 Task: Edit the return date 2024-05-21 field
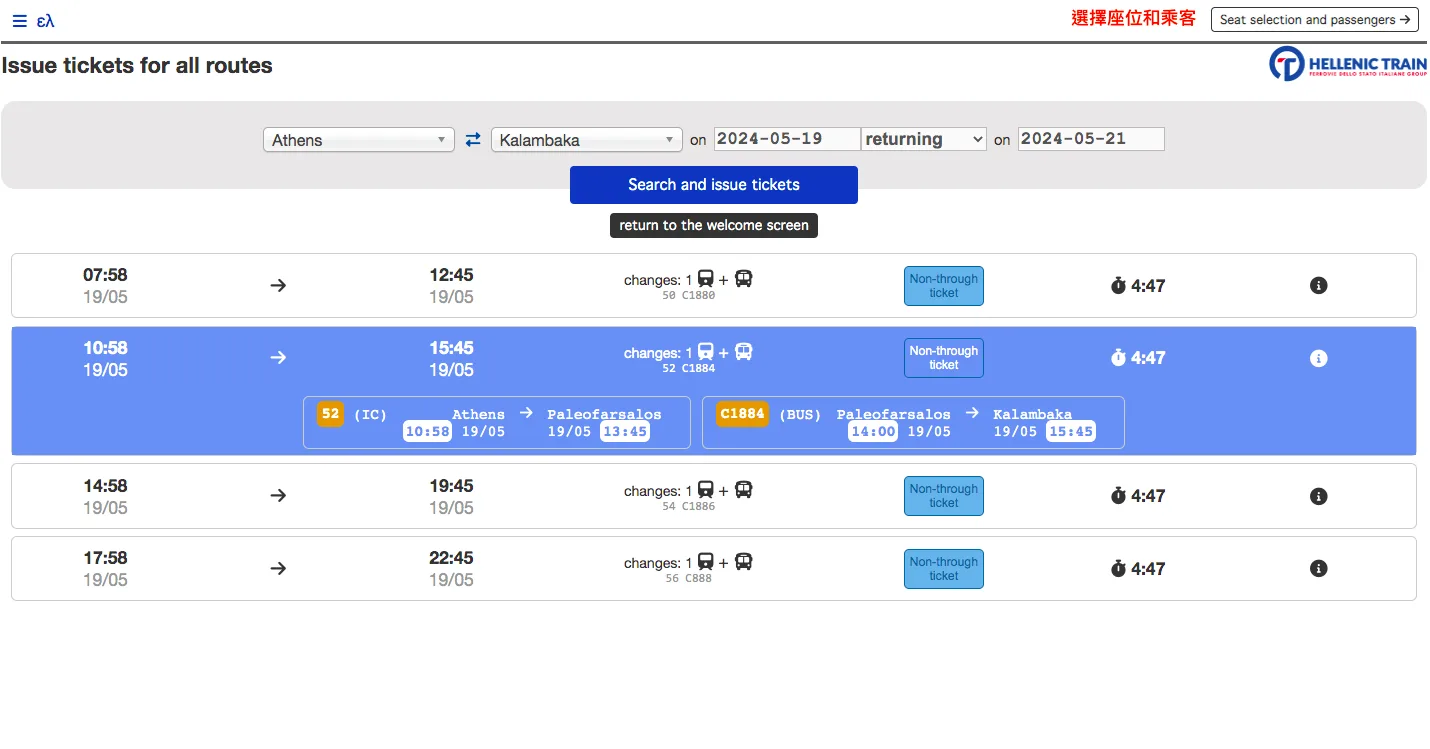1091,139
